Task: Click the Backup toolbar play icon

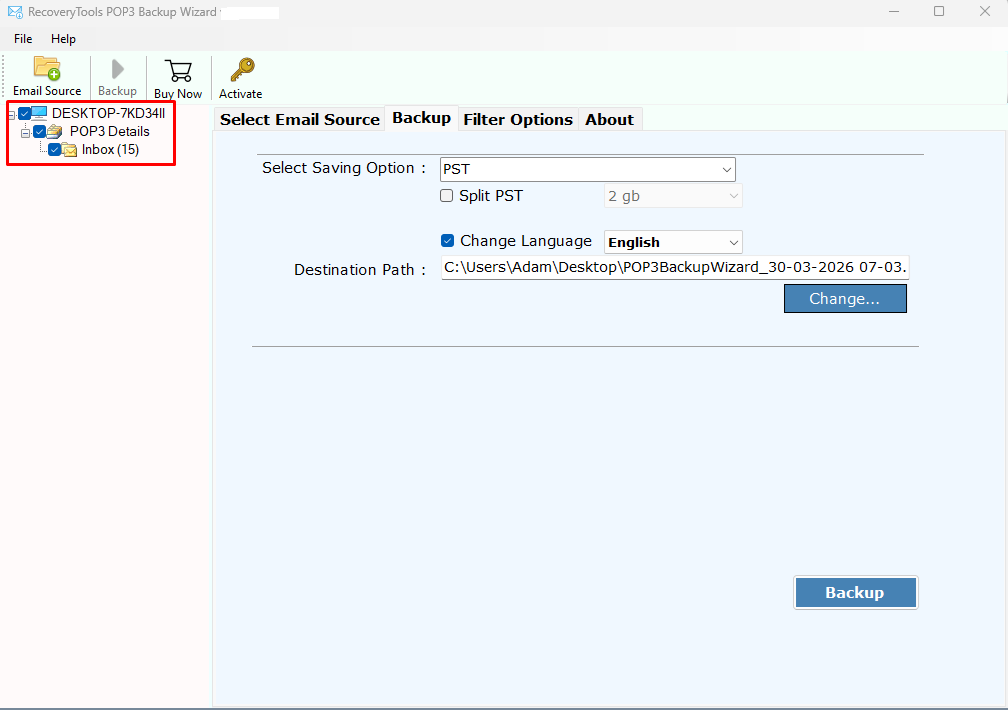Action: (x=118, y=69)
